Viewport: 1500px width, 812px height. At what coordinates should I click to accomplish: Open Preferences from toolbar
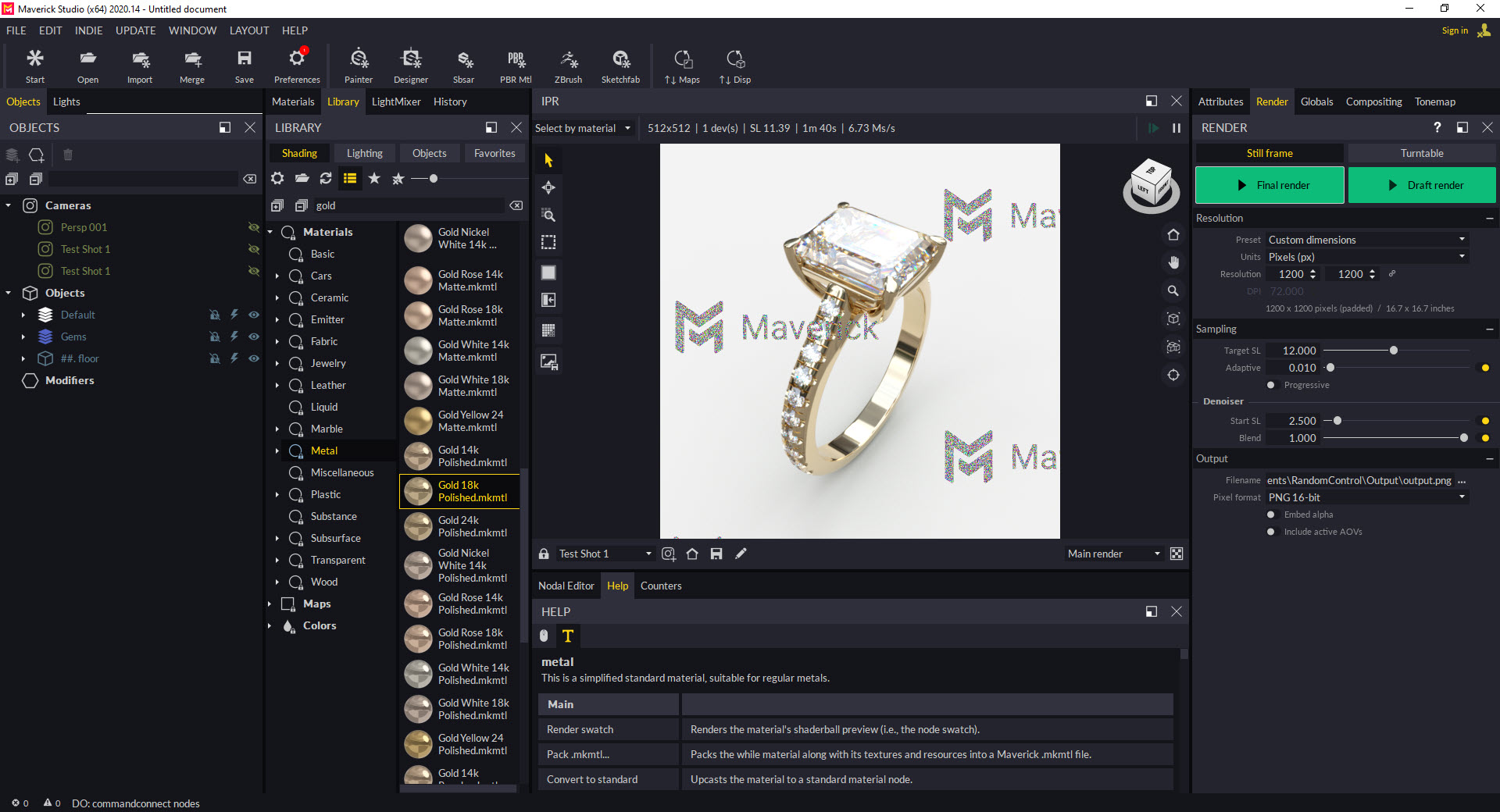point(297,66)
